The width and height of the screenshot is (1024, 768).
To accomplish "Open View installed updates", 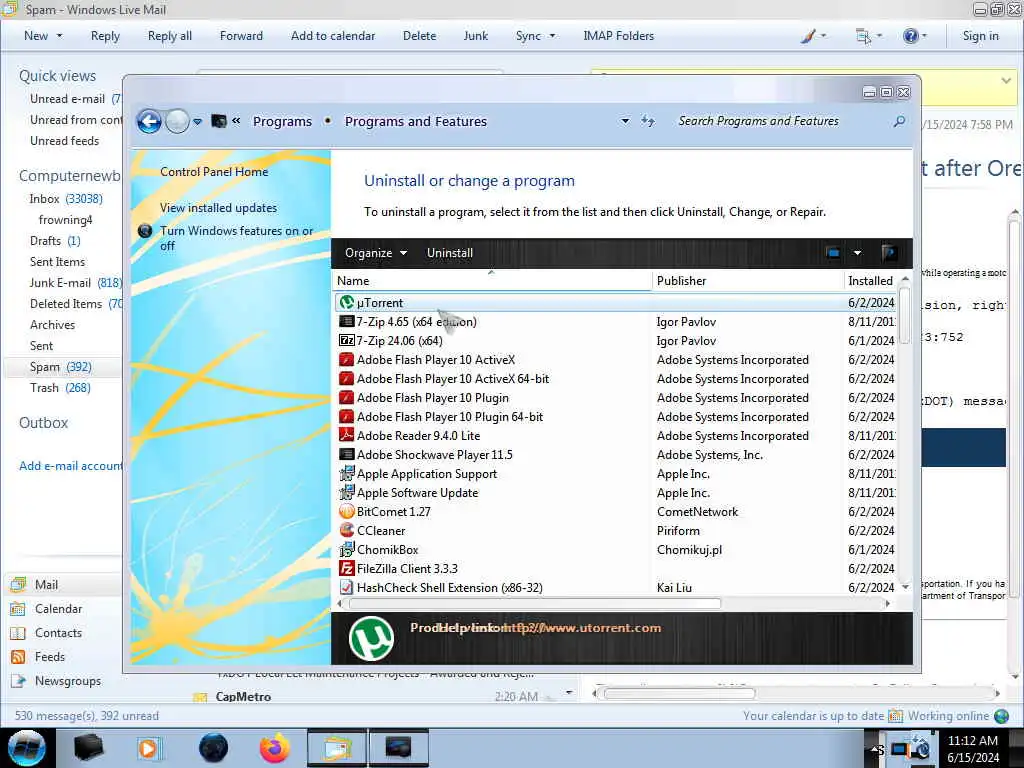I will pos(218,208).
